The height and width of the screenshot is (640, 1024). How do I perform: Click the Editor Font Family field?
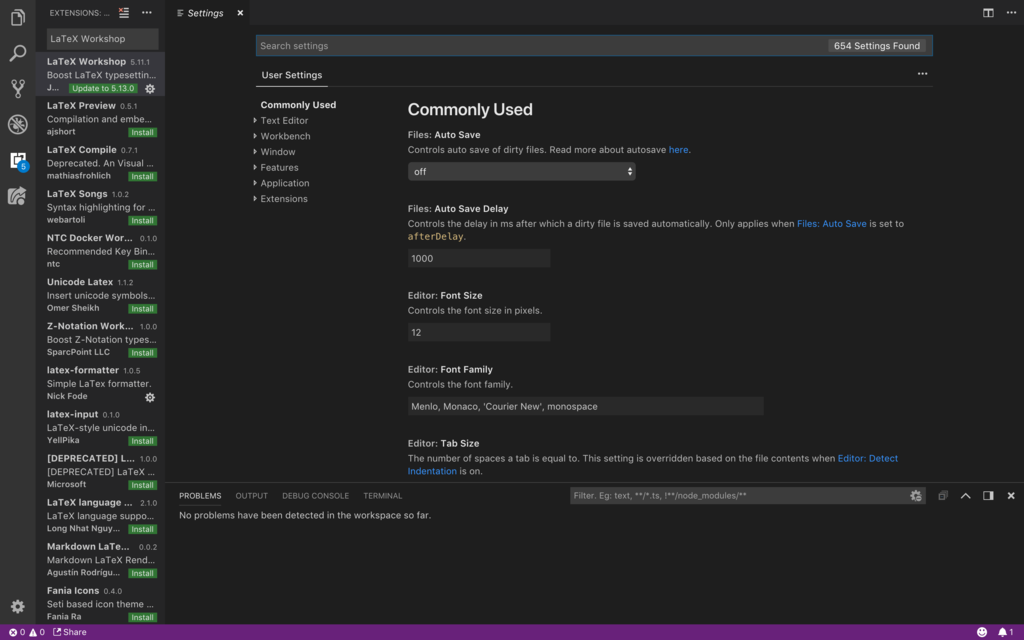(x=585, y=406)
